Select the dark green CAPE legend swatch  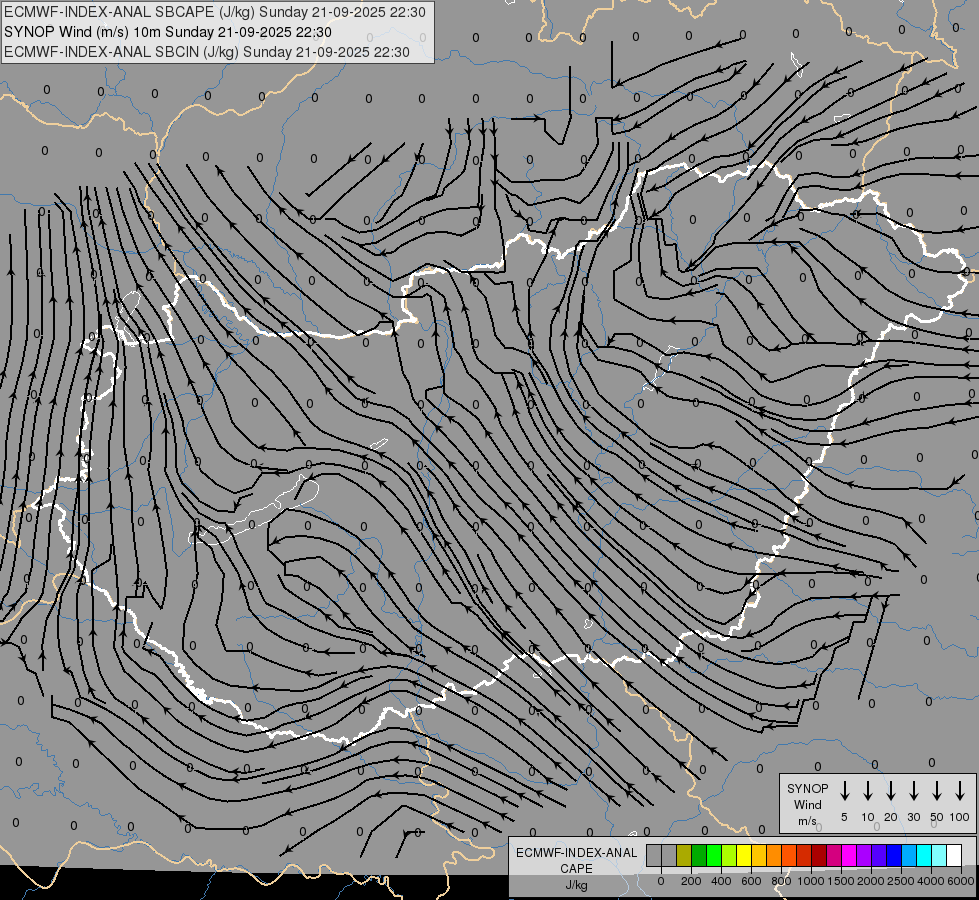click(699, 855)
